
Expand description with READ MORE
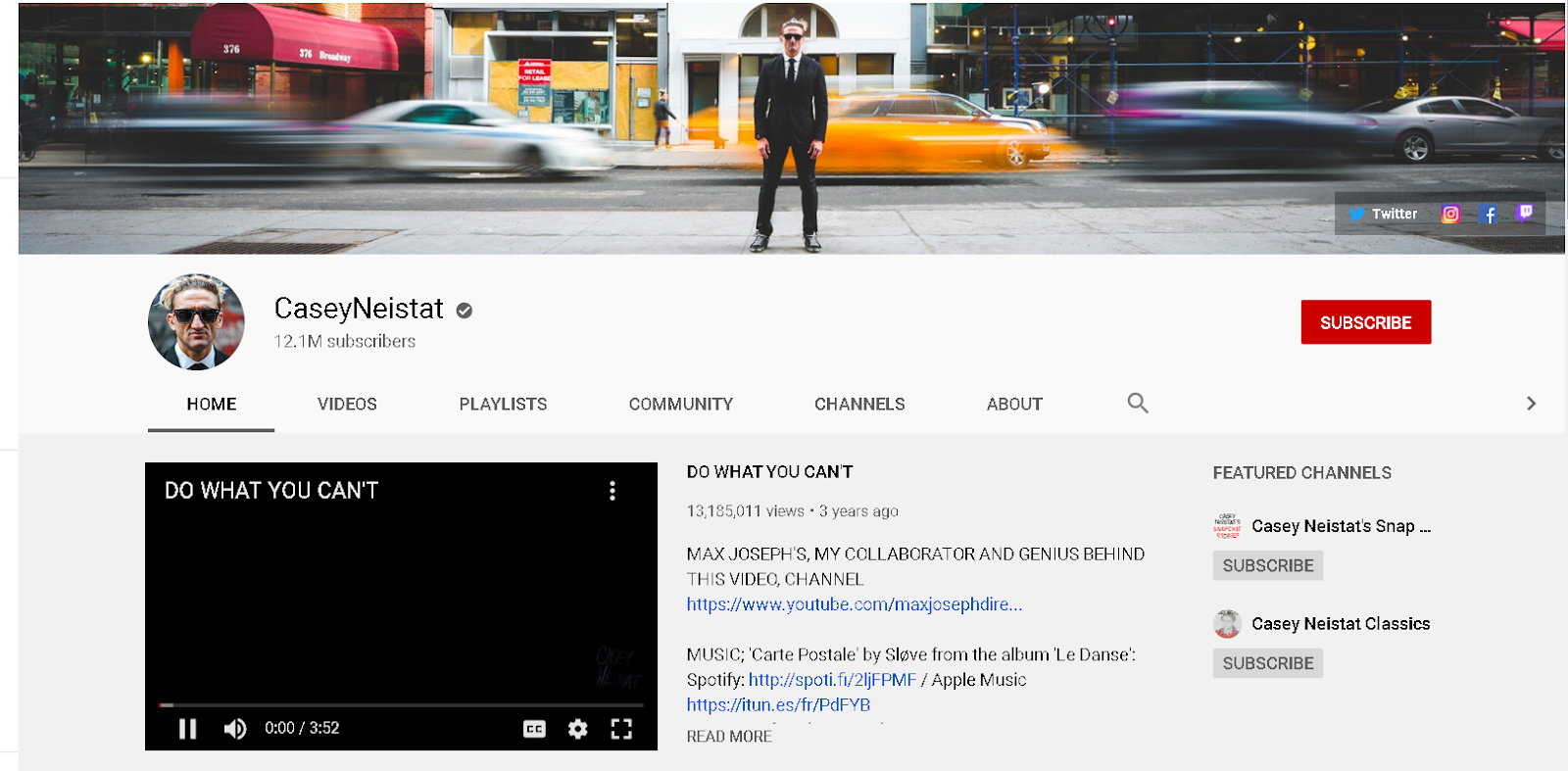(729, 737)
